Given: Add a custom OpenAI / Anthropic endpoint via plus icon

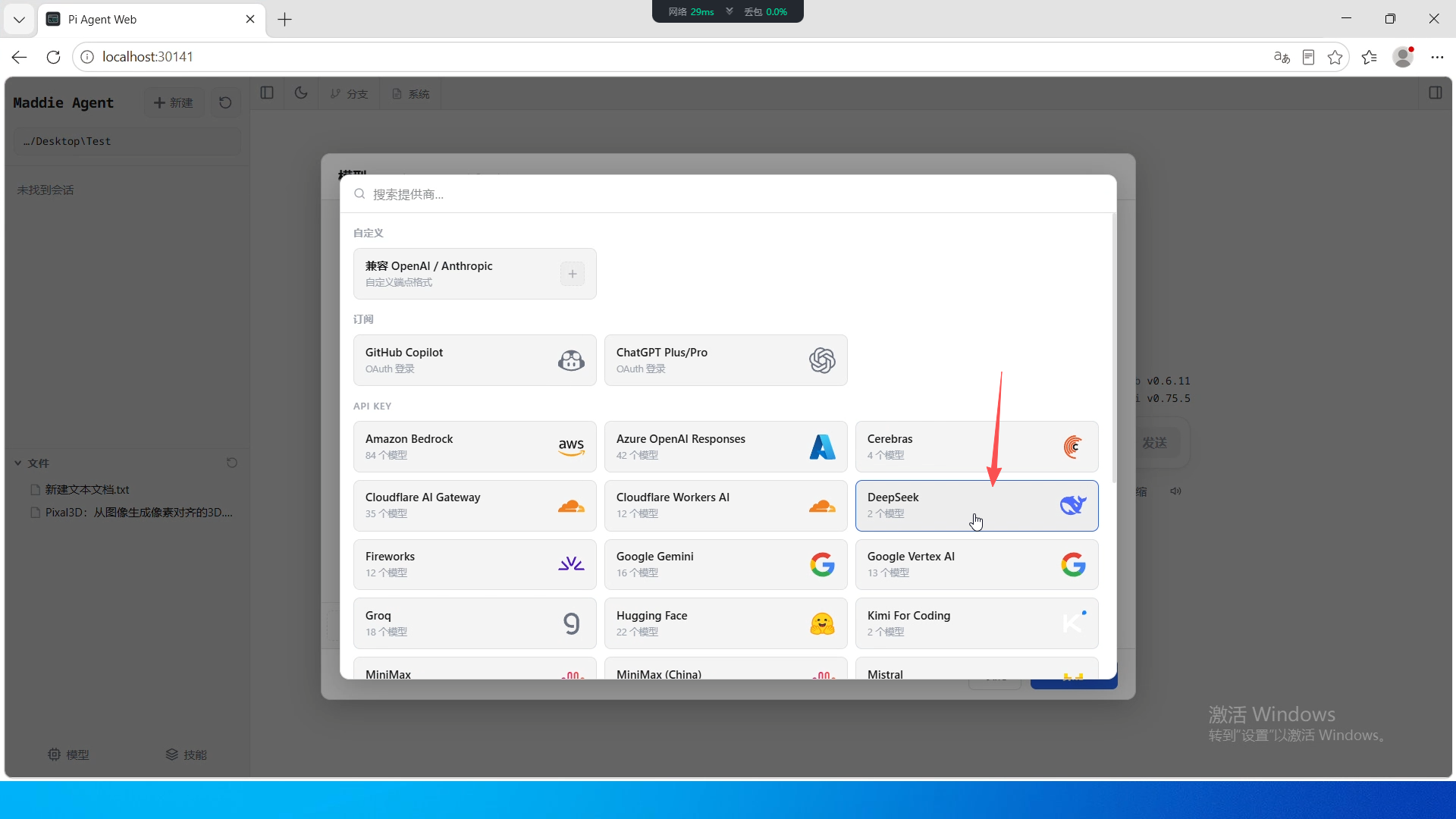Looking at the screenshot, I should 573,274.
